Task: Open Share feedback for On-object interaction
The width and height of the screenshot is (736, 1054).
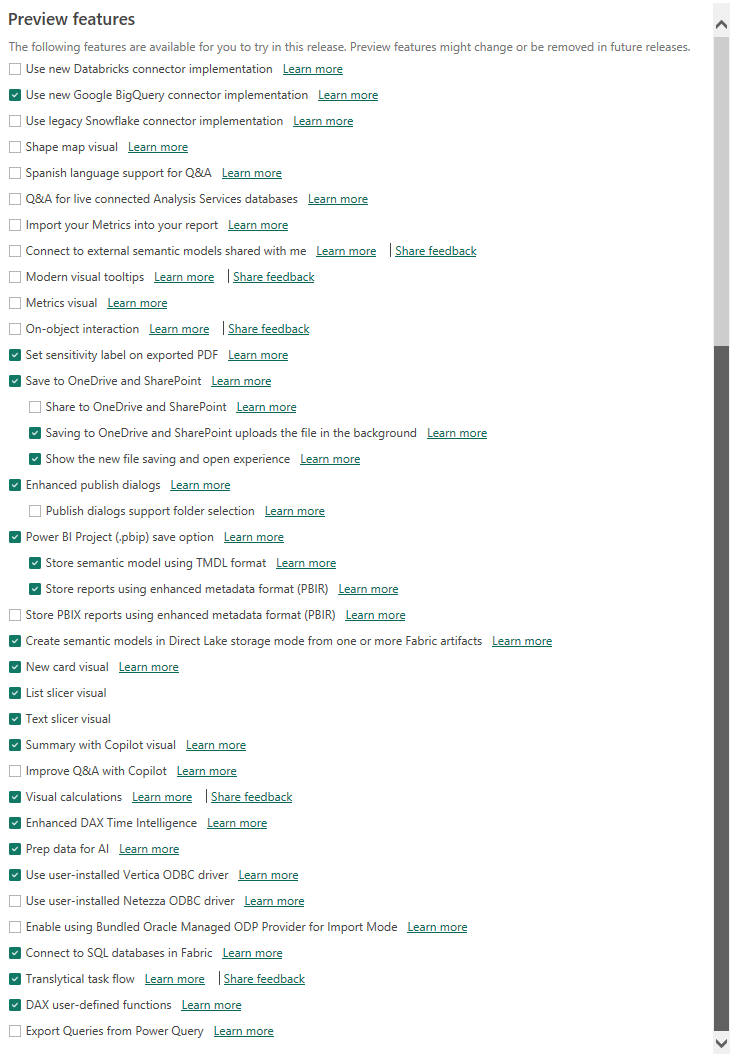Action: coord(268,329)
